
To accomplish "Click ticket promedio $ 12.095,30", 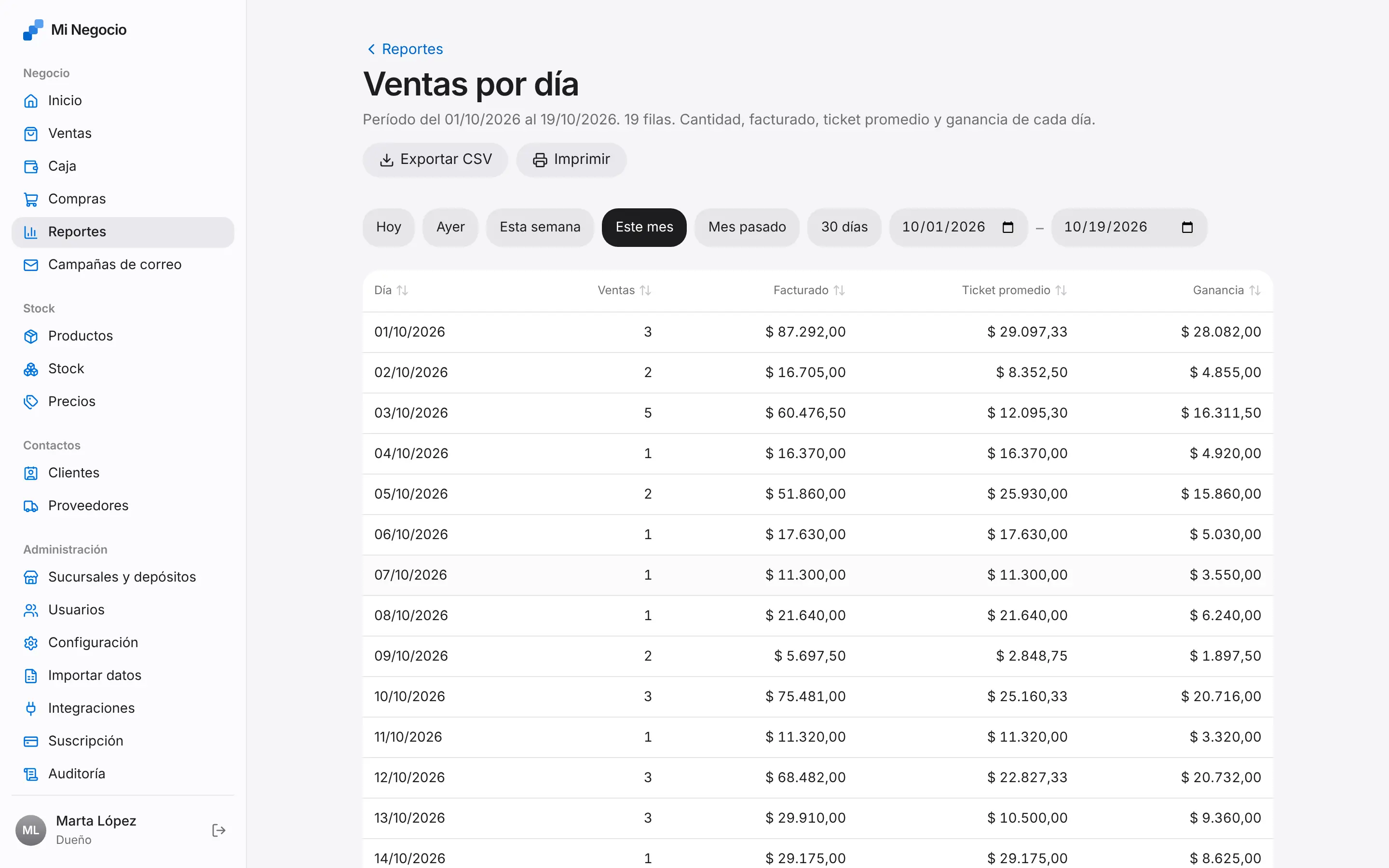I will click(1027, 413).
